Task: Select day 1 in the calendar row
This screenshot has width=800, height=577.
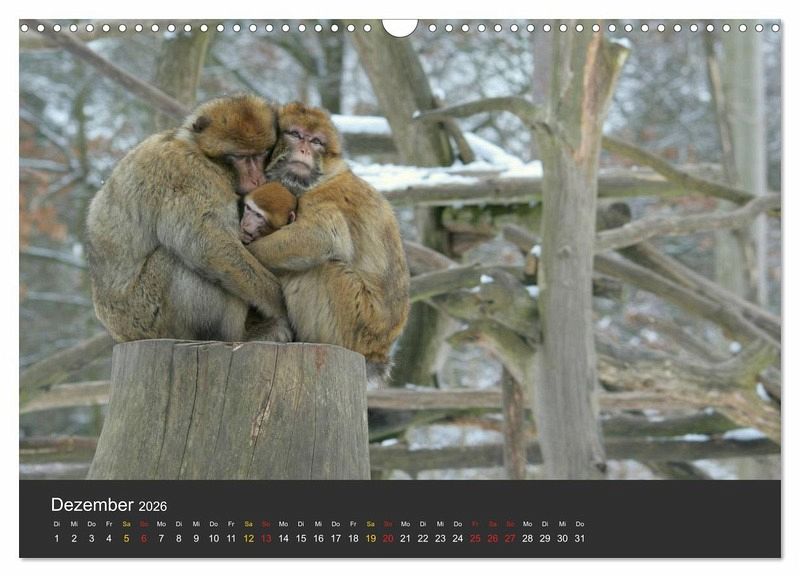Action: pyautogui.click(x=57, y=538)
